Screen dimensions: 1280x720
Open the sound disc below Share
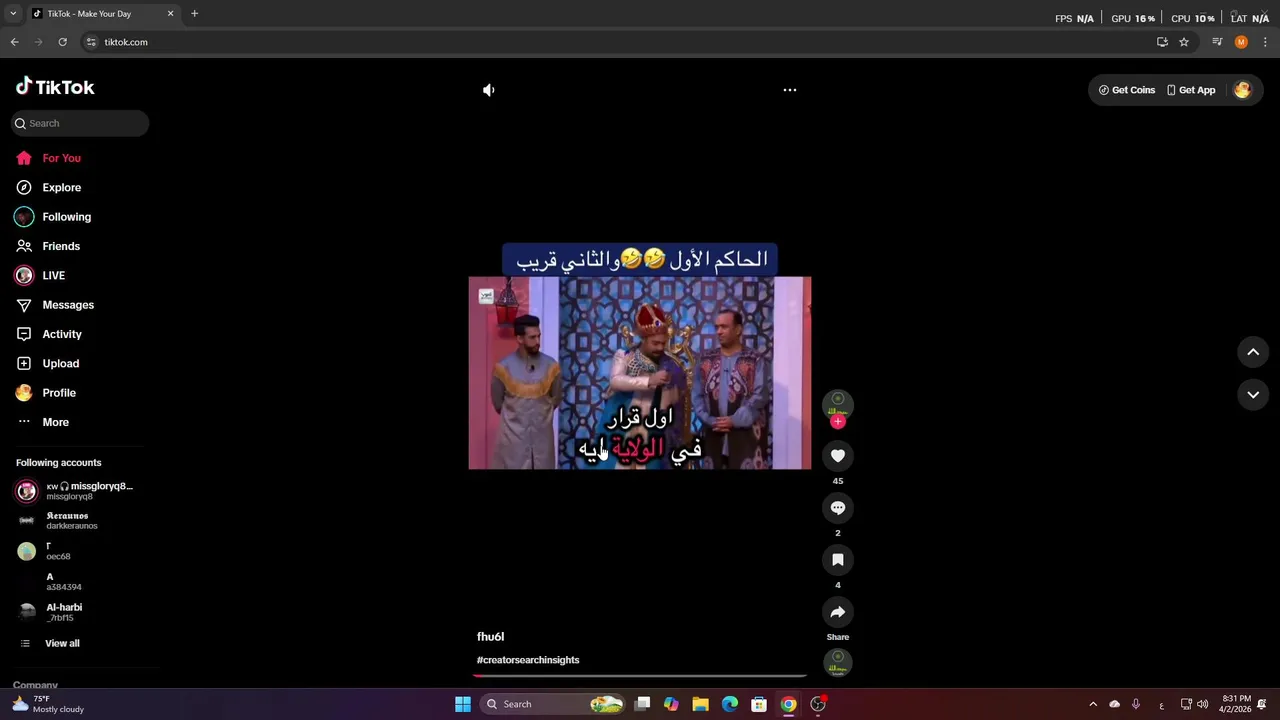[x=838, y=663]
